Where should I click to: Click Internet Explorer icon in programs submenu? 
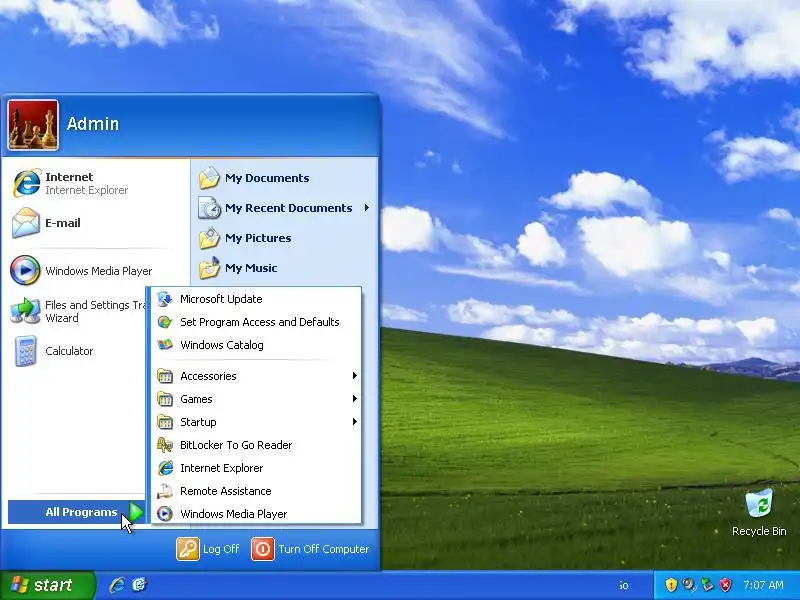165,468
